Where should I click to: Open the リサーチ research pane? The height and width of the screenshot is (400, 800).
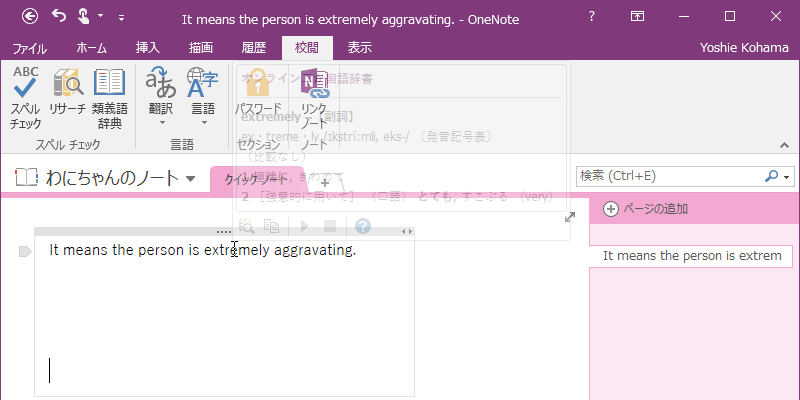tap(67, 92)
